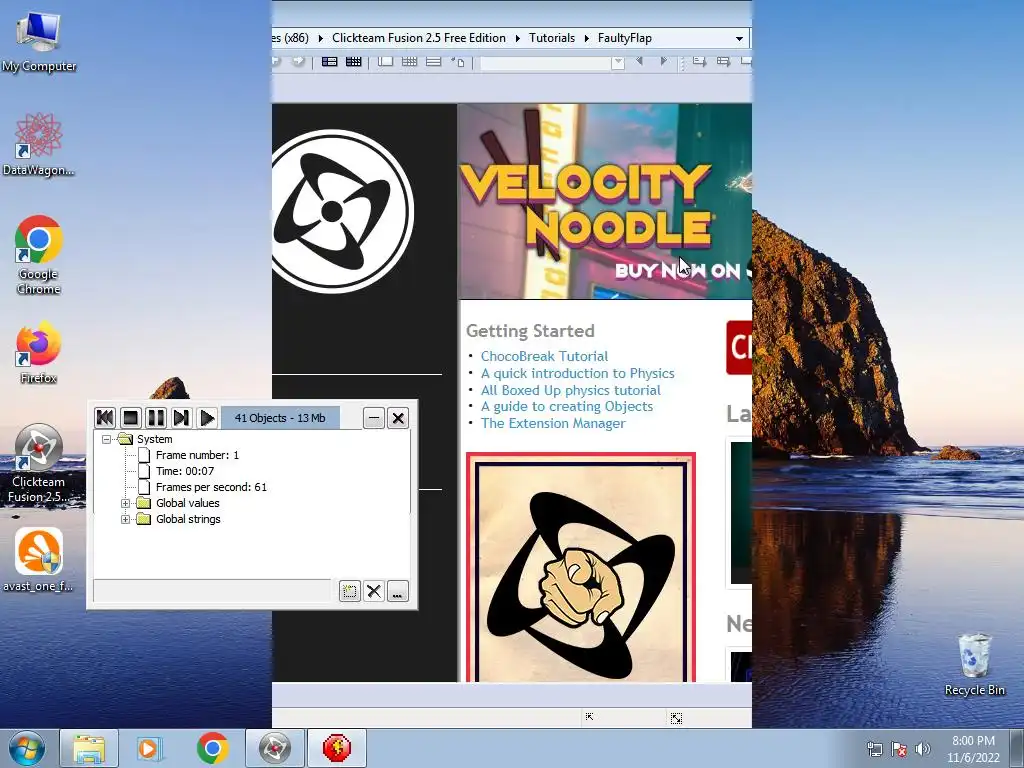Open the Firefox desktop shortcut

(39, 351)
